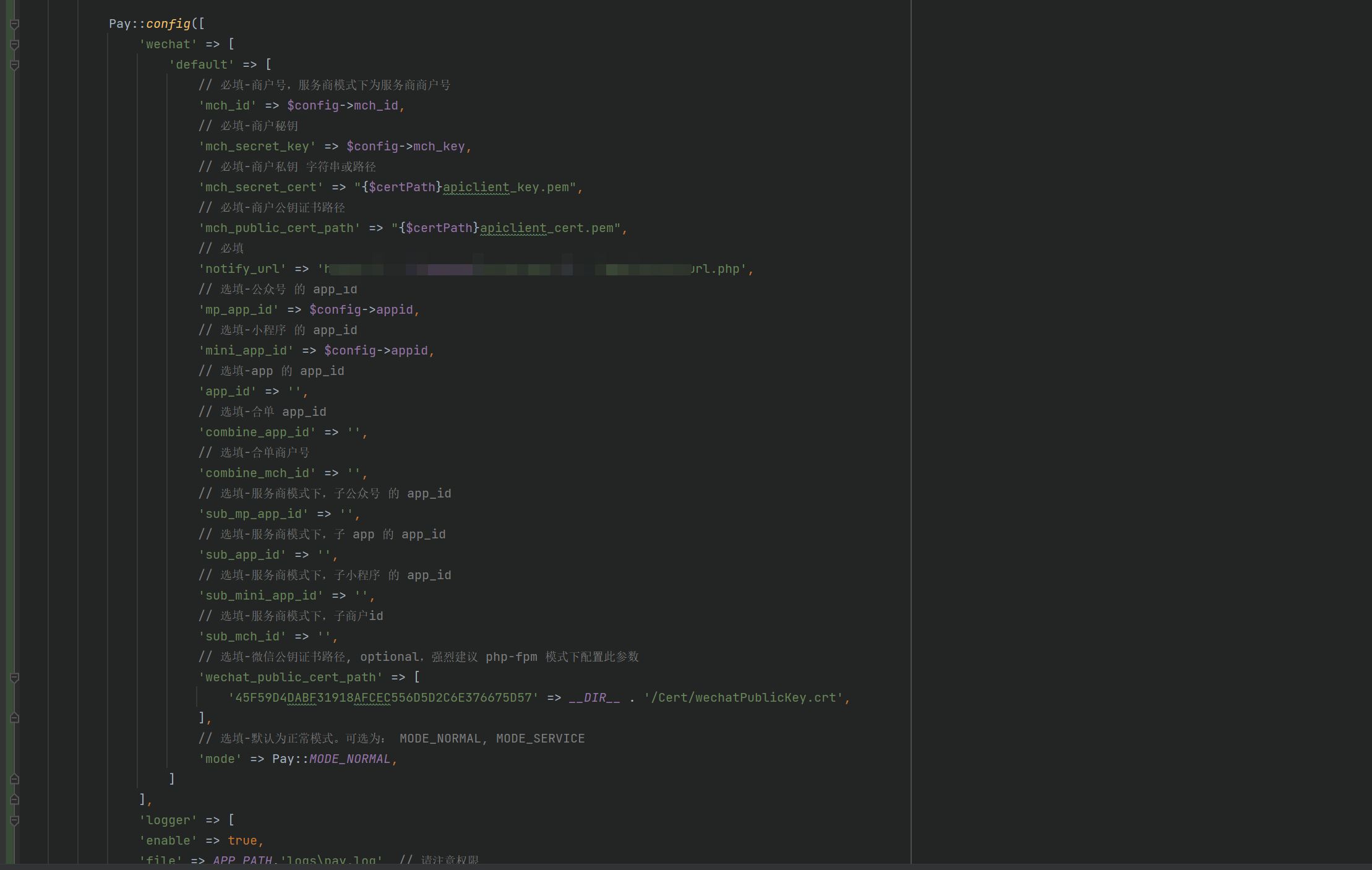Viewport: 1372px width, 870px height.
Task: Open the apiclient_key.pem path link
Action: pos(507,187)
